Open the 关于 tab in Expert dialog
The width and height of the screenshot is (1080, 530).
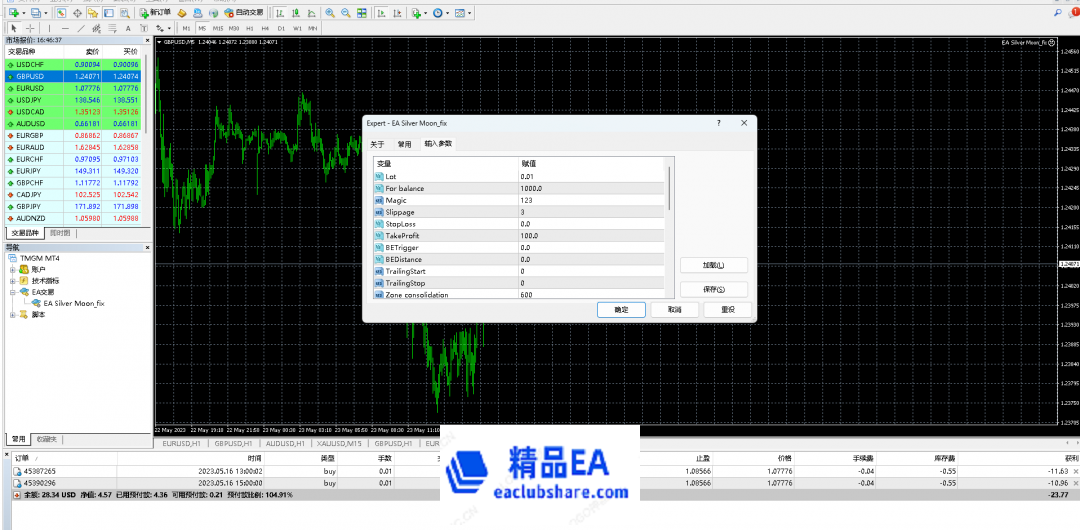click(x=377, y=144)
